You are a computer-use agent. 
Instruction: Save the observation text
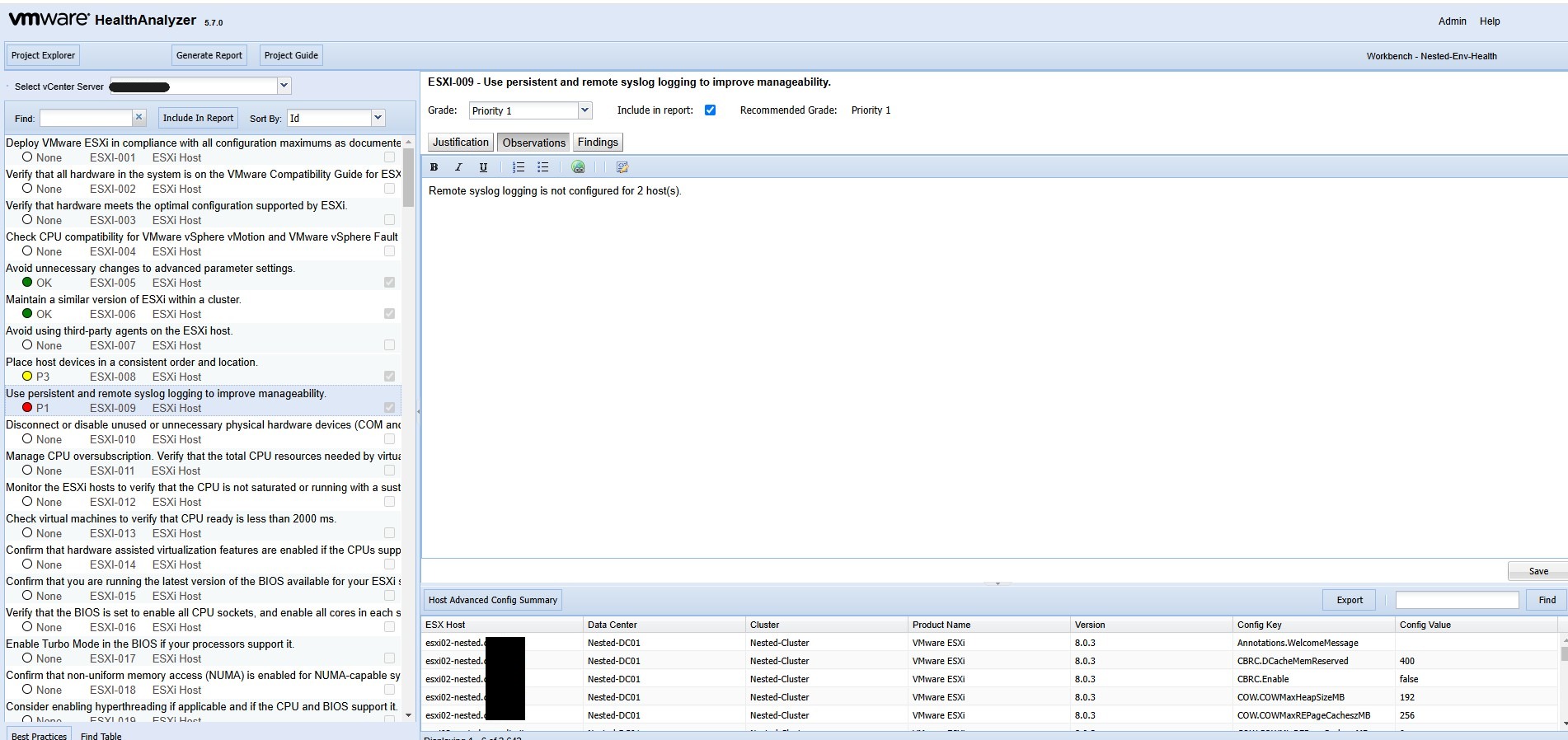[1537, 571]
